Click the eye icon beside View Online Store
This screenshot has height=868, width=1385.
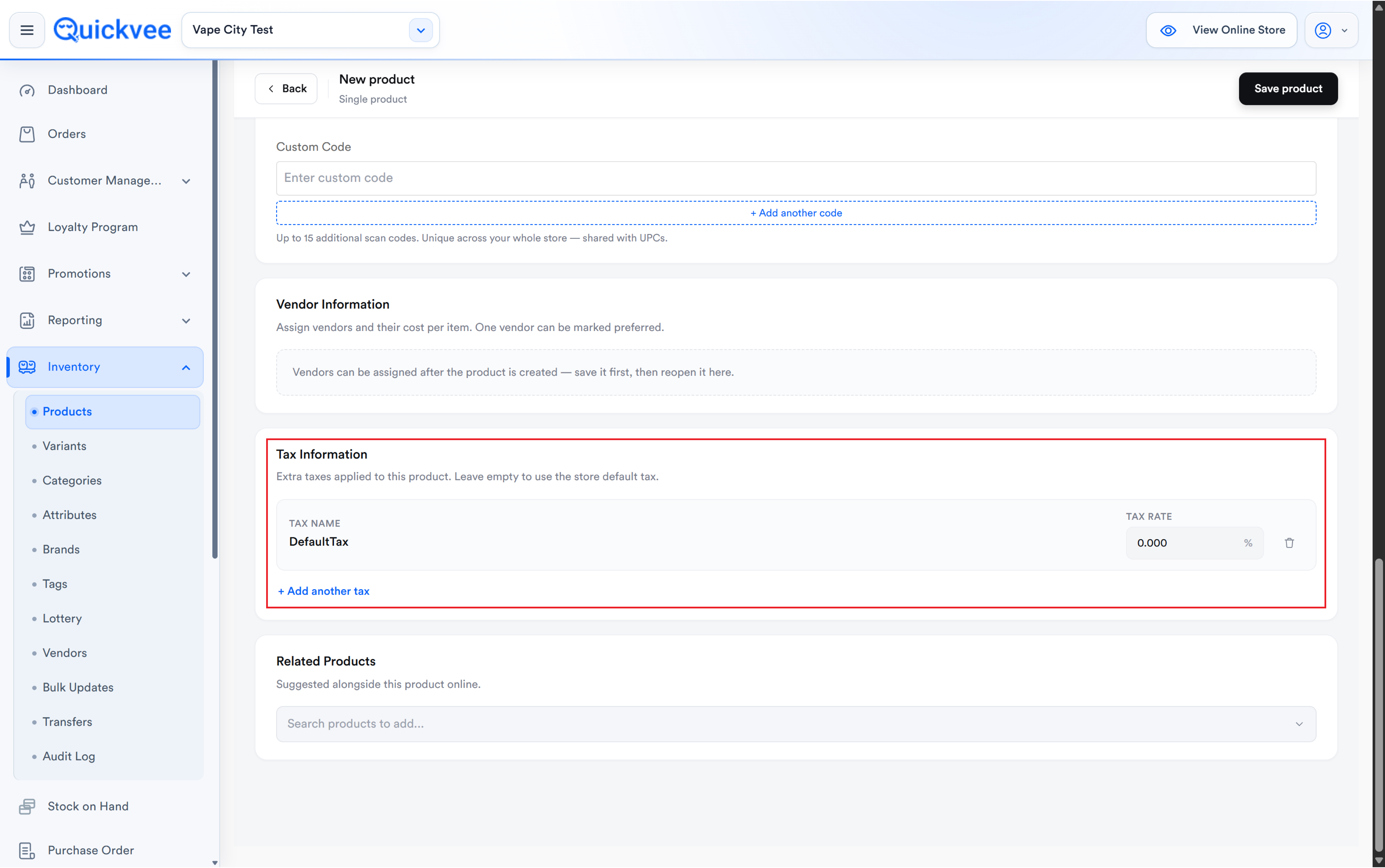pos(1168,30)
